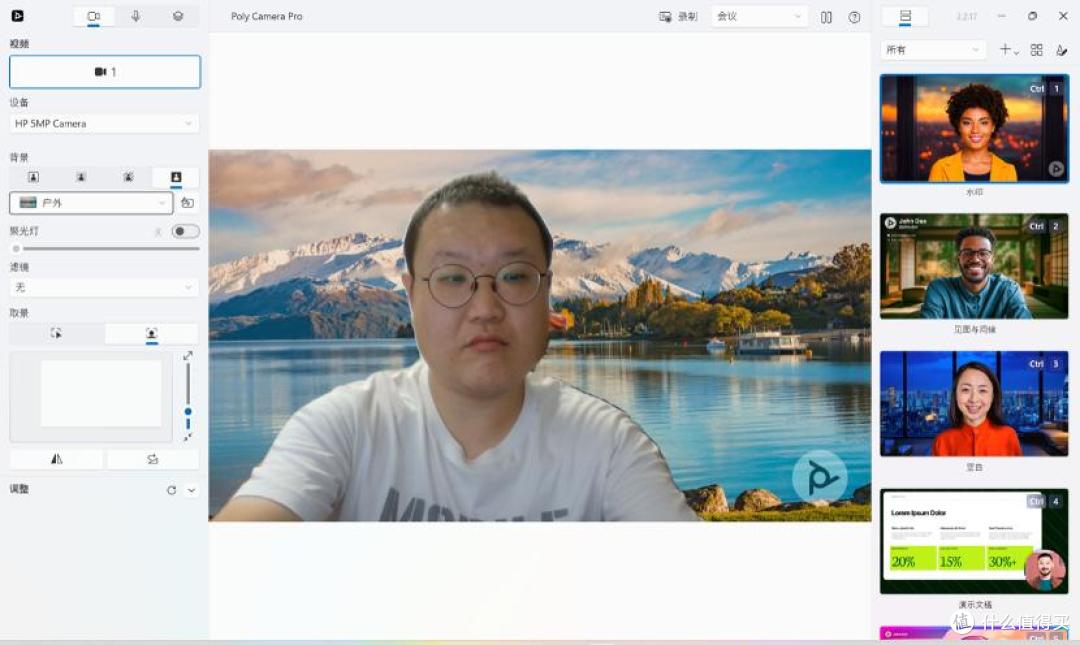Select the virtual background replace icon

click(176, 177)
